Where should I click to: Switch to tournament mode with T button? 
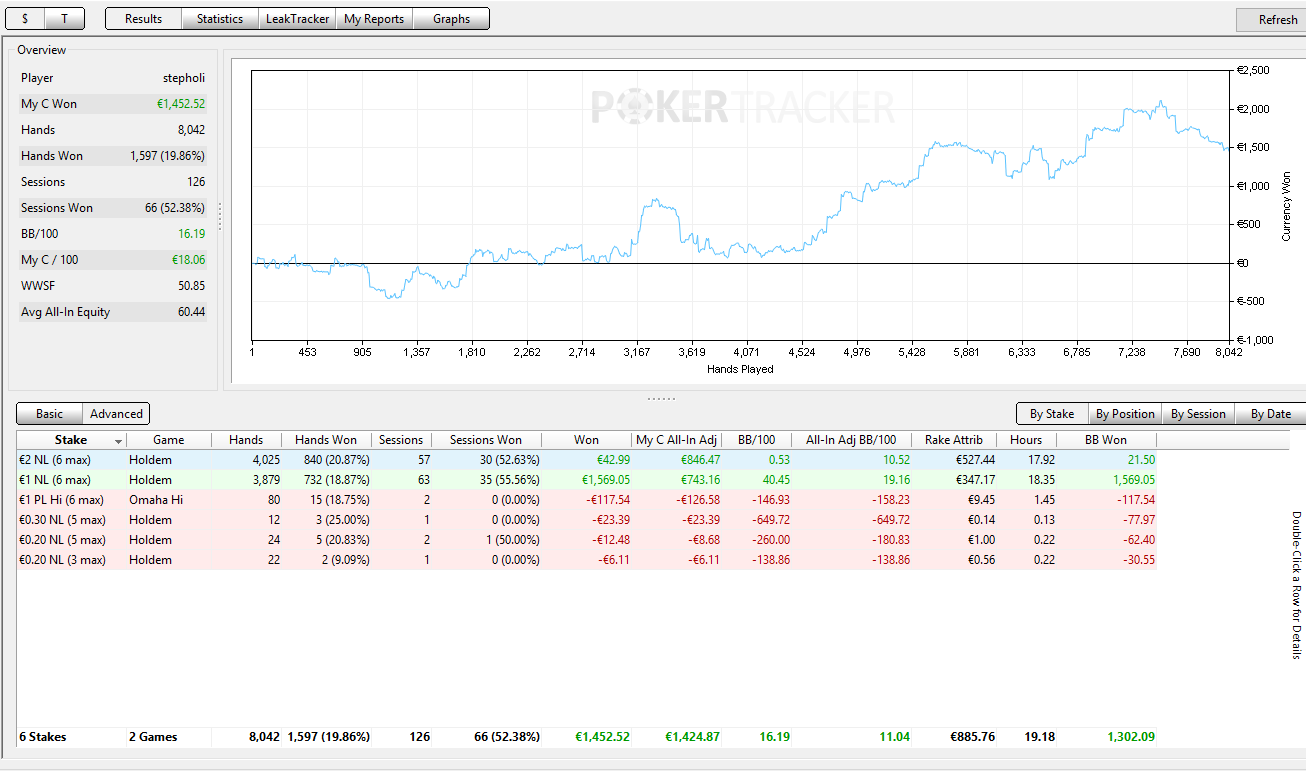pyautogui.click(x=65, y=19)
